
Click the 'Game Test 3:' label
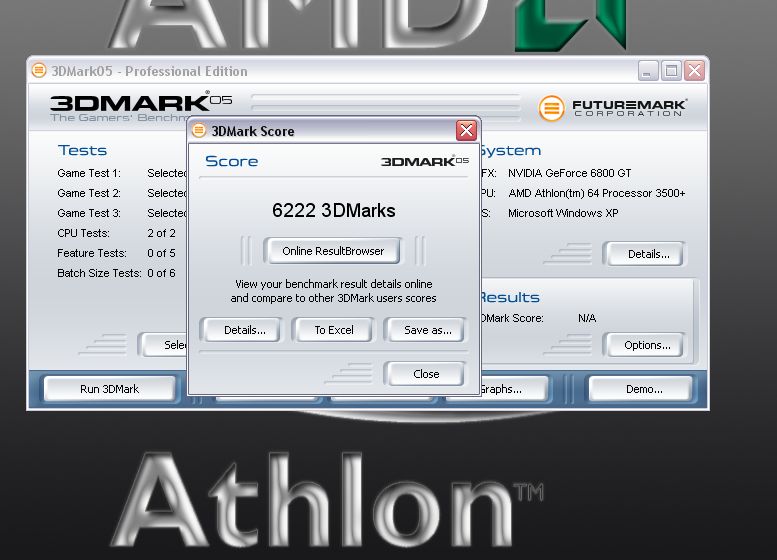89,213
